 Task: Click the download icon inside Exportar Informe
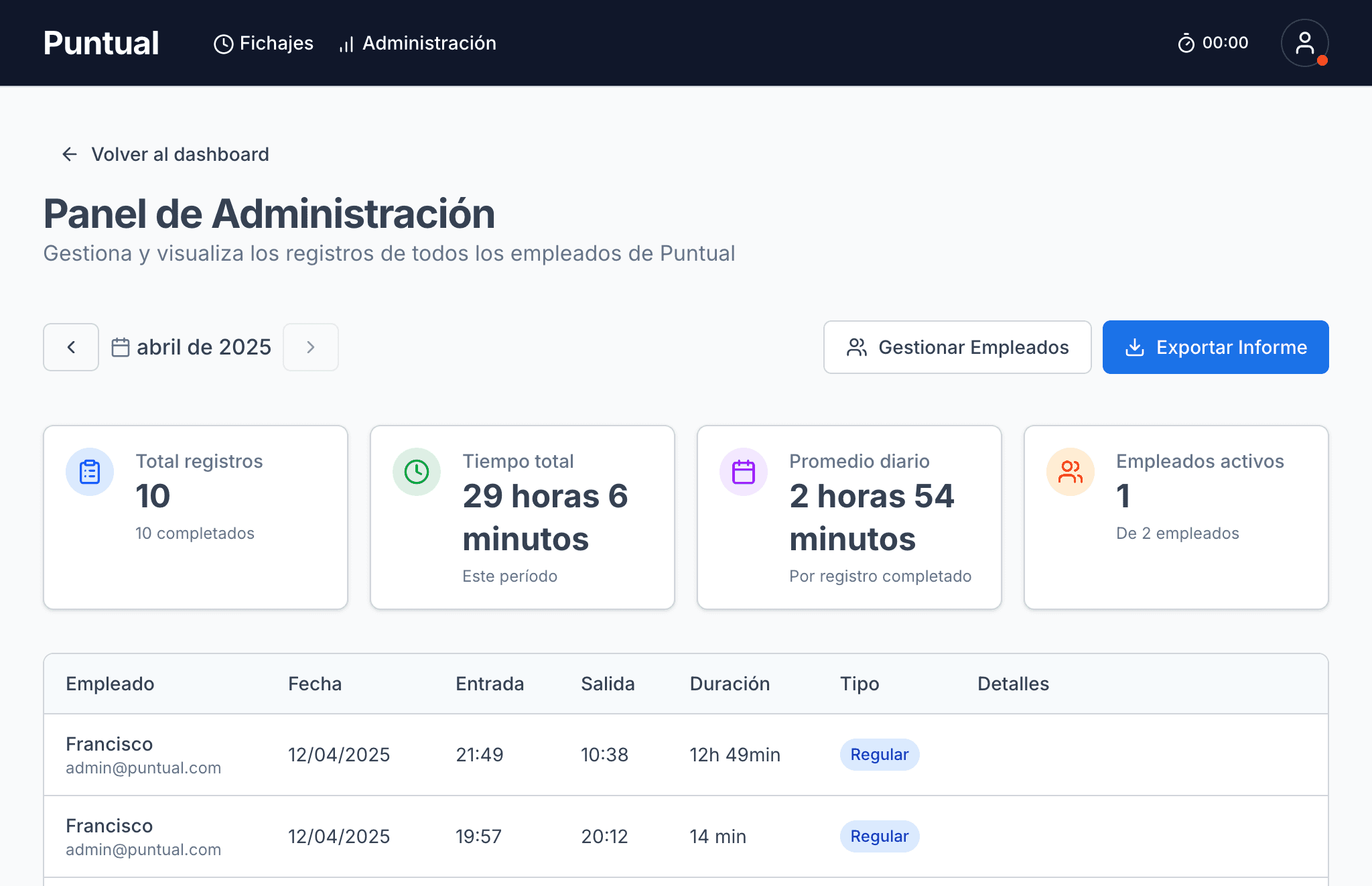click(1136, 347)
